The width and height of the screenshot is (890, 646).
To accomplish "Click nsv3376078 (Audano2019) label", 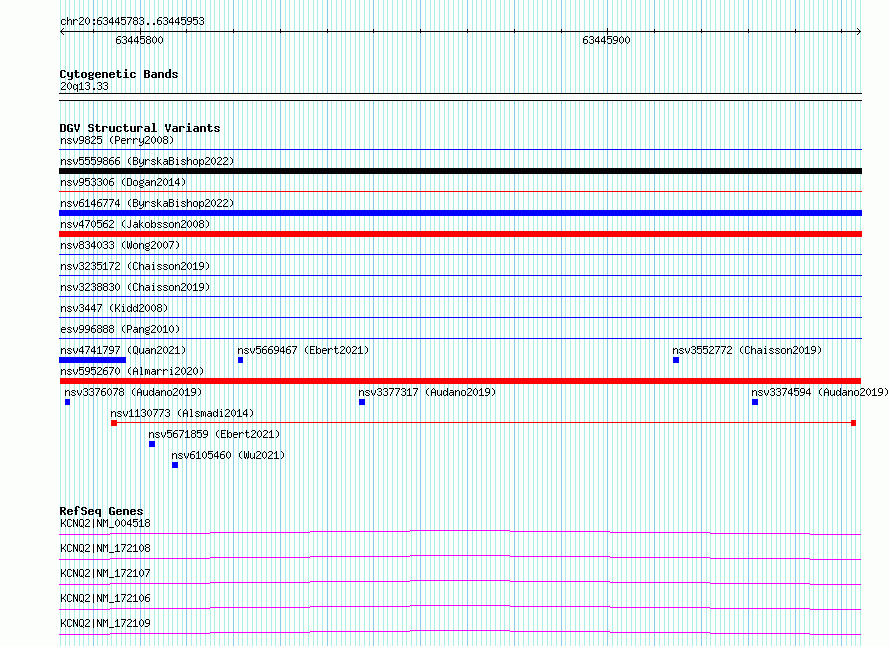I will 133,392.
